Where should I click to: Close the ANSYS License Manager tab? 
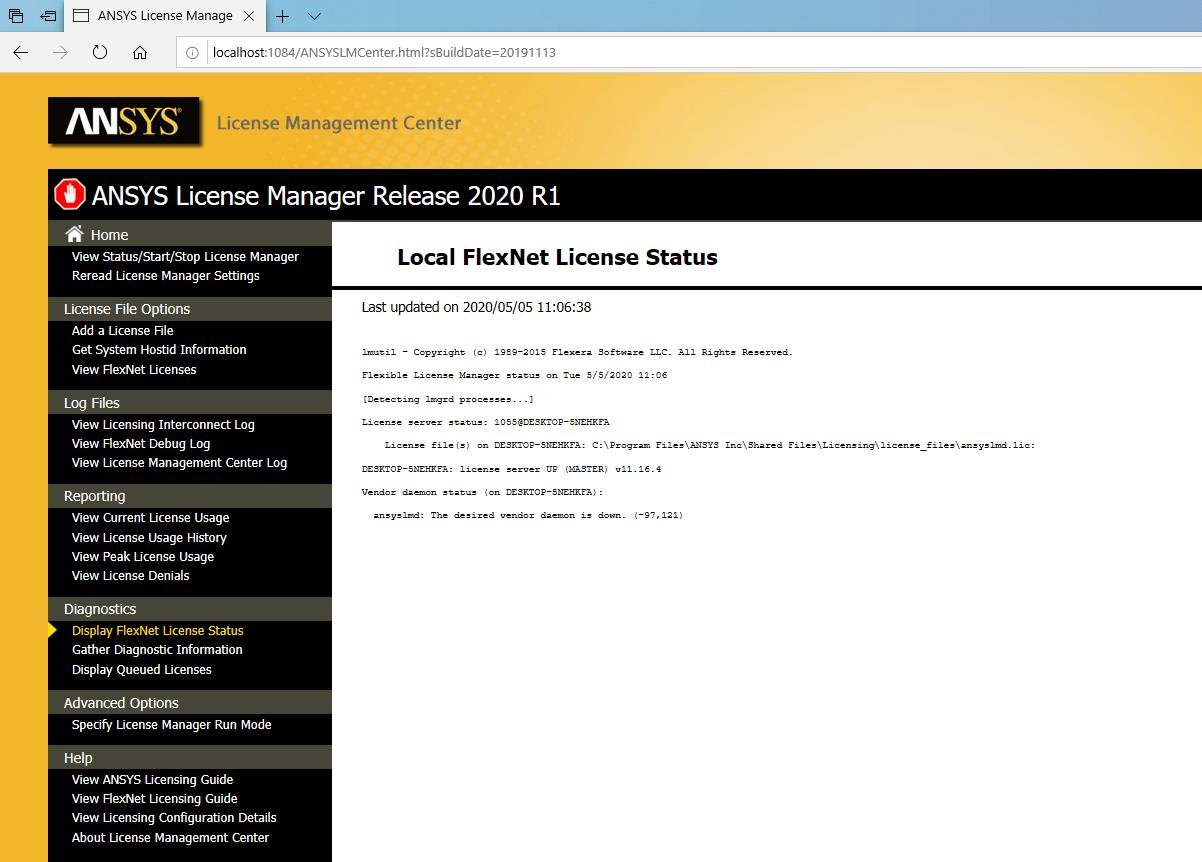pos(249,16)
